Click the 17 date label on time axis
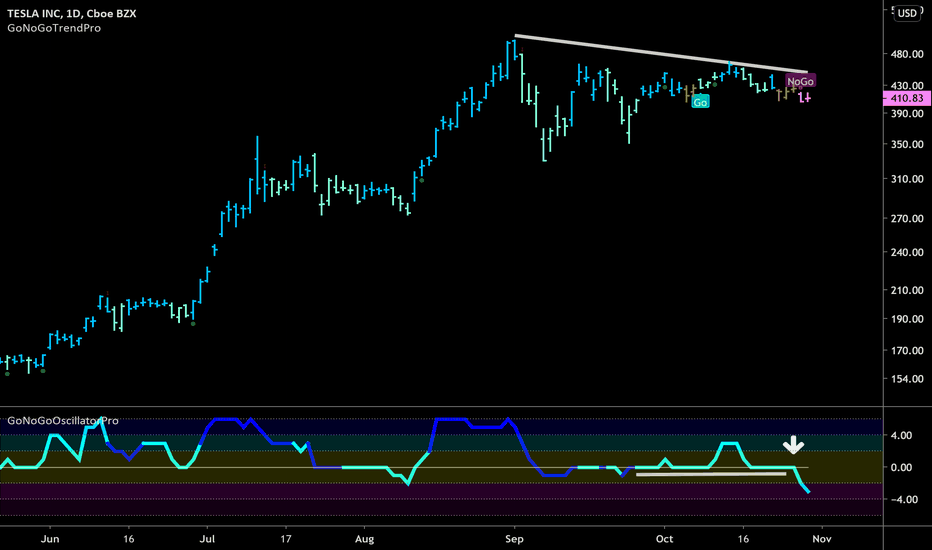This screenshot has height=550, width=932. (x=286, y=539)
